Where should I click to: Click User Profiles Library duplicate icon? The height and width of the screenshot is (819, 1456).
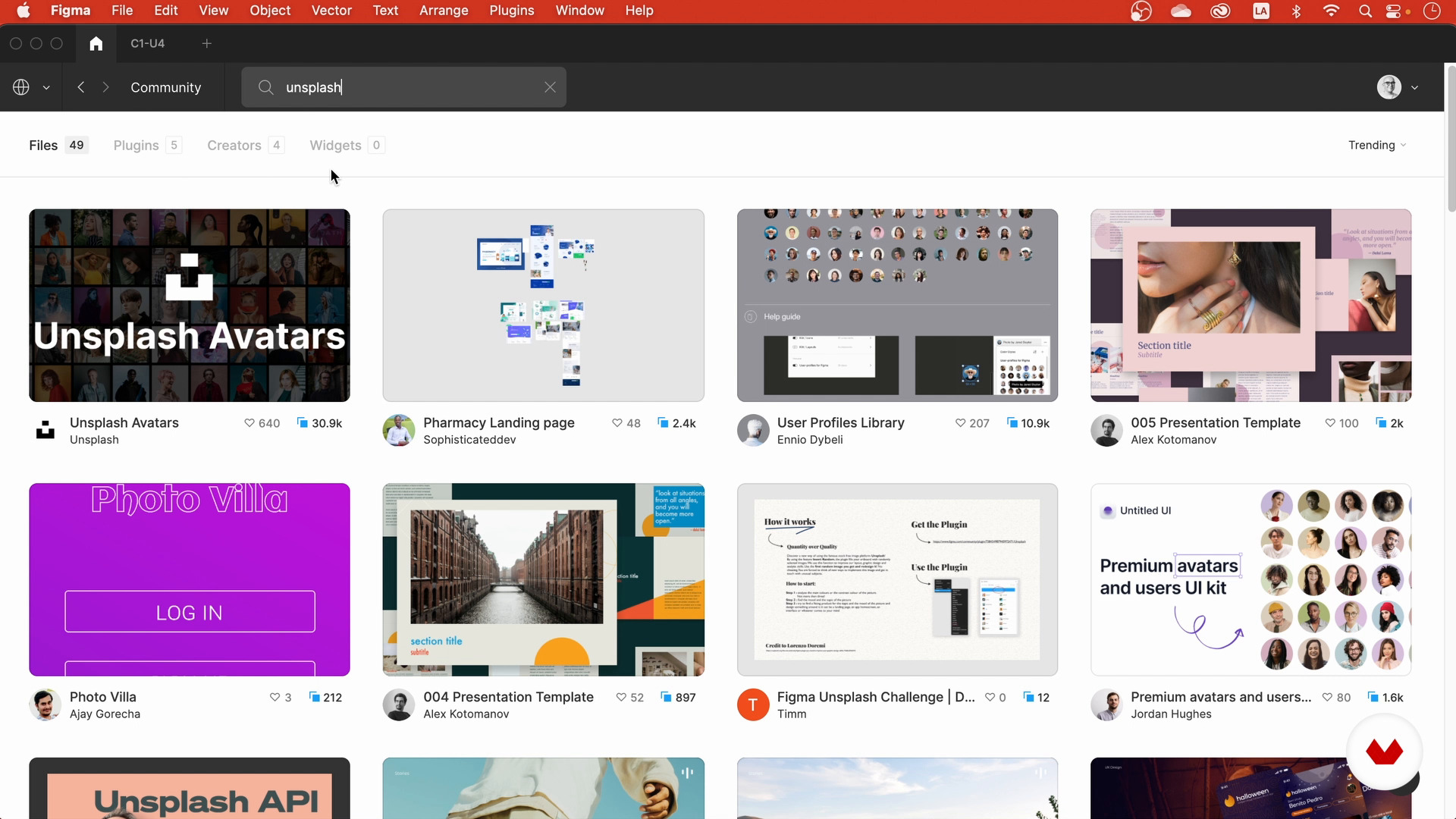[1012, 422]
